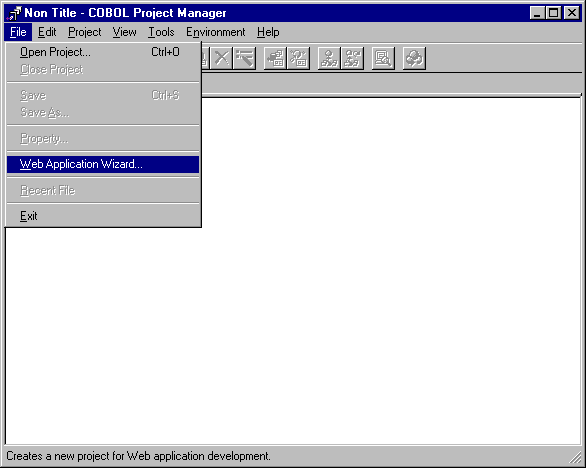The height and width of the screenshot is (468, 586).
Task: Click the COBOL Project Manager title bar icon
Action: [14, 13]
